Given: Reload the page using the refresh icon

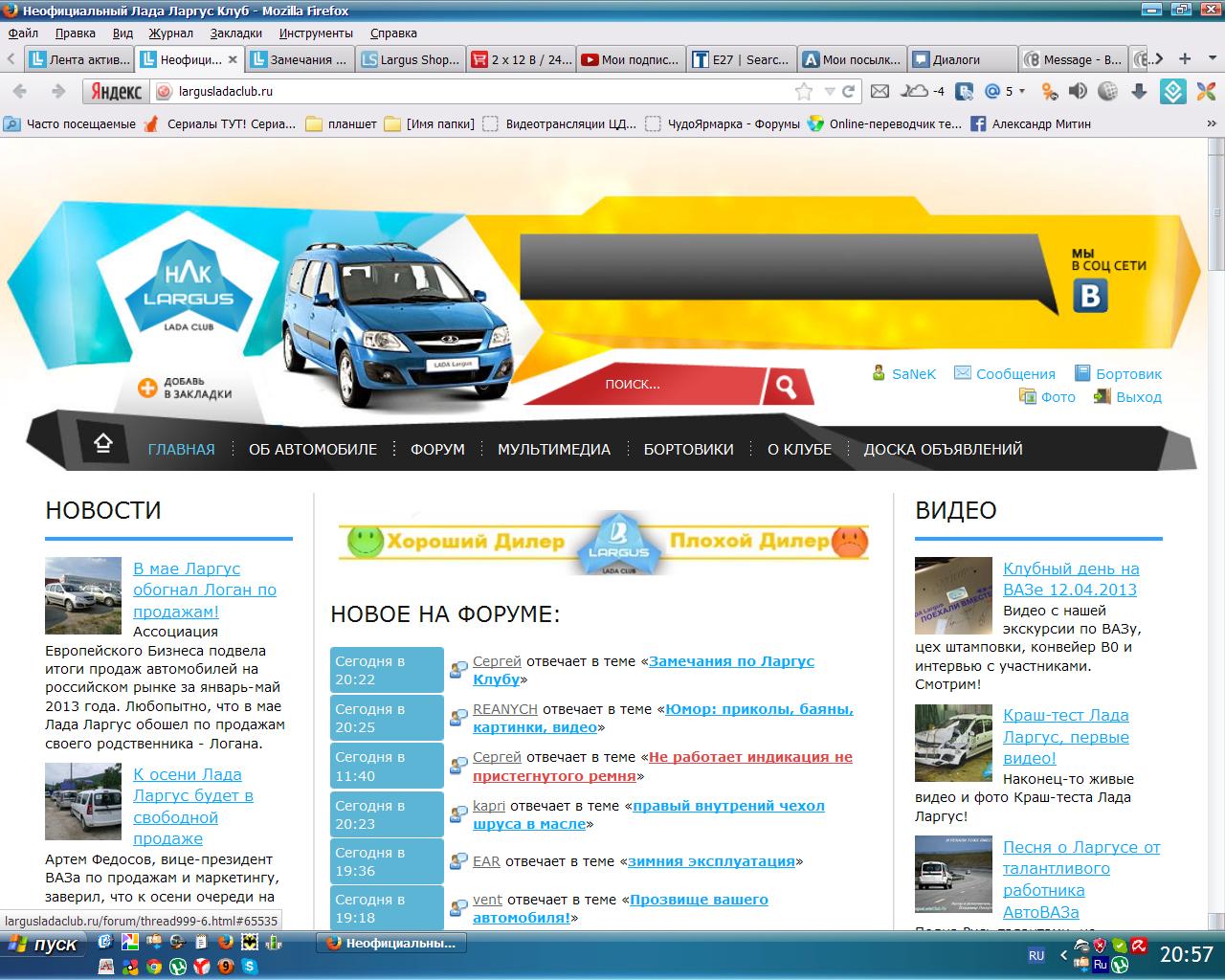Looking at the screenshot, I should coord(848,92).
